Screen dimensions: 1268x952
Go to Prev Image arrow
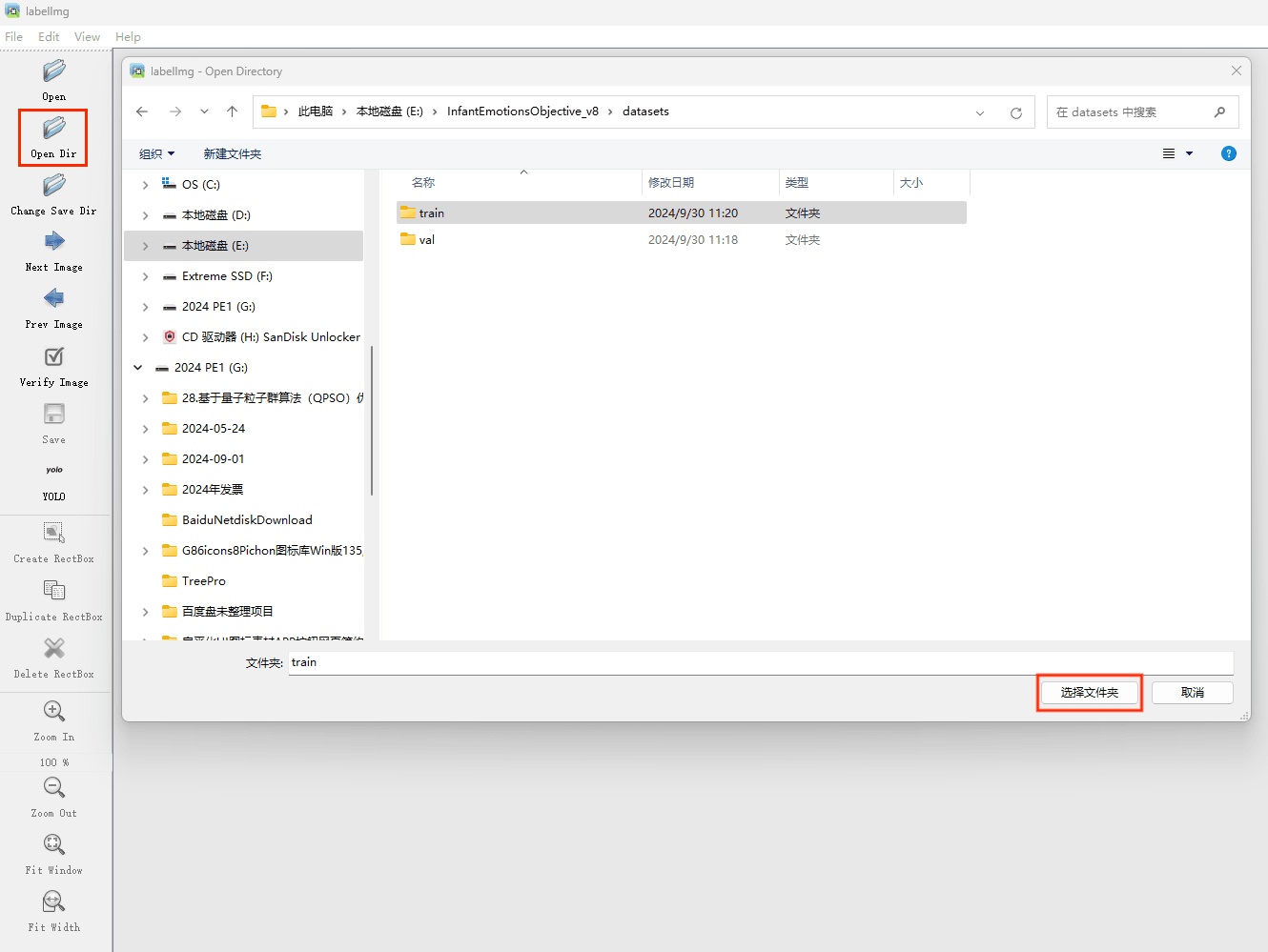[x=53, y=298]
